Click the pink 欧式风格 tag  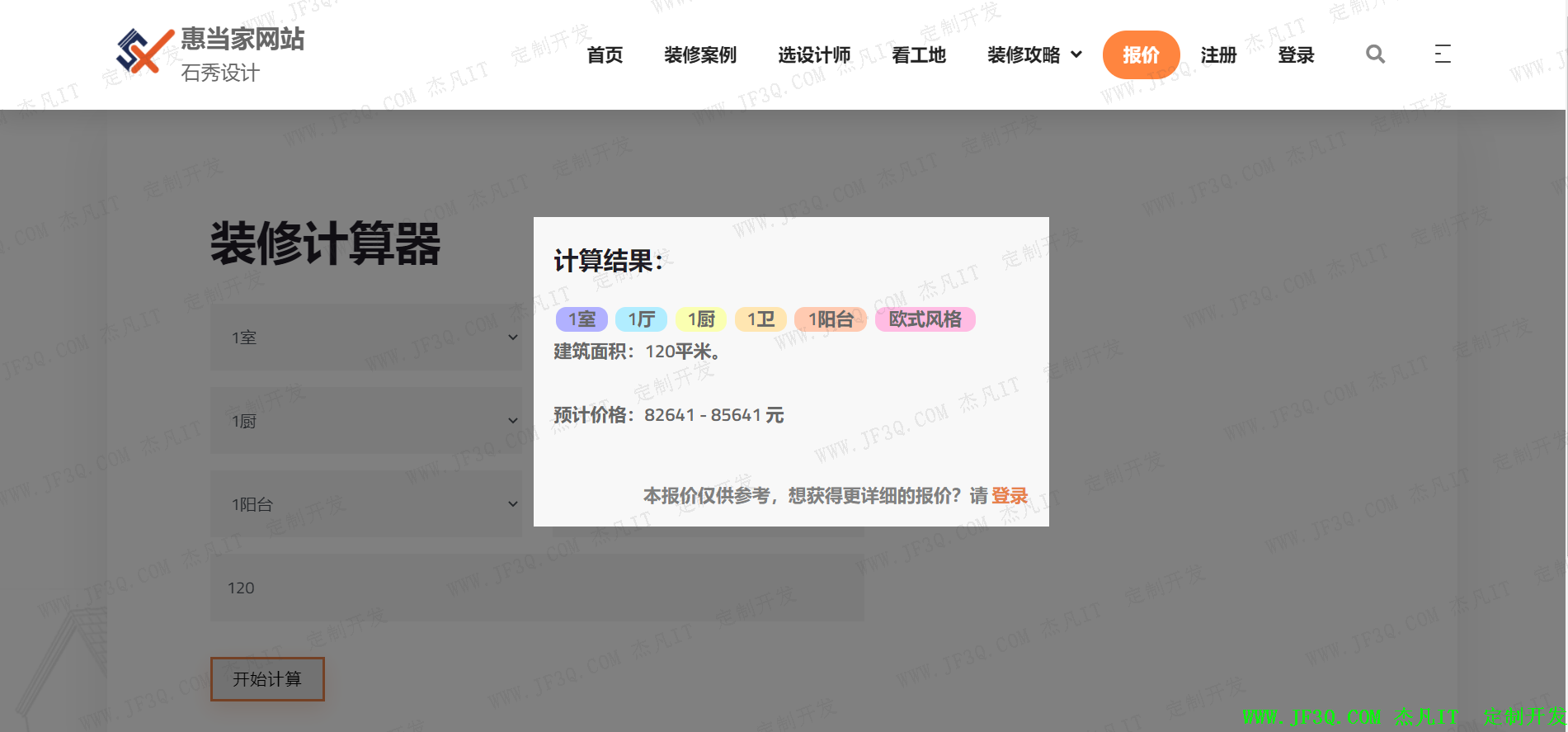click(925, 319)
